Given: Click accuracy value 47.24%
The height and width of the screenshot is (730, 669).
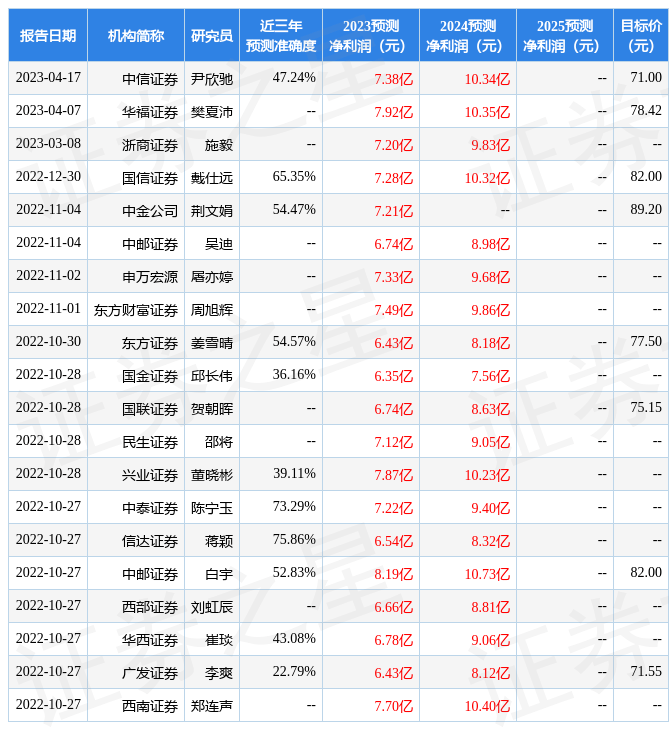Looking at the screenshot, I should point(294,78).
